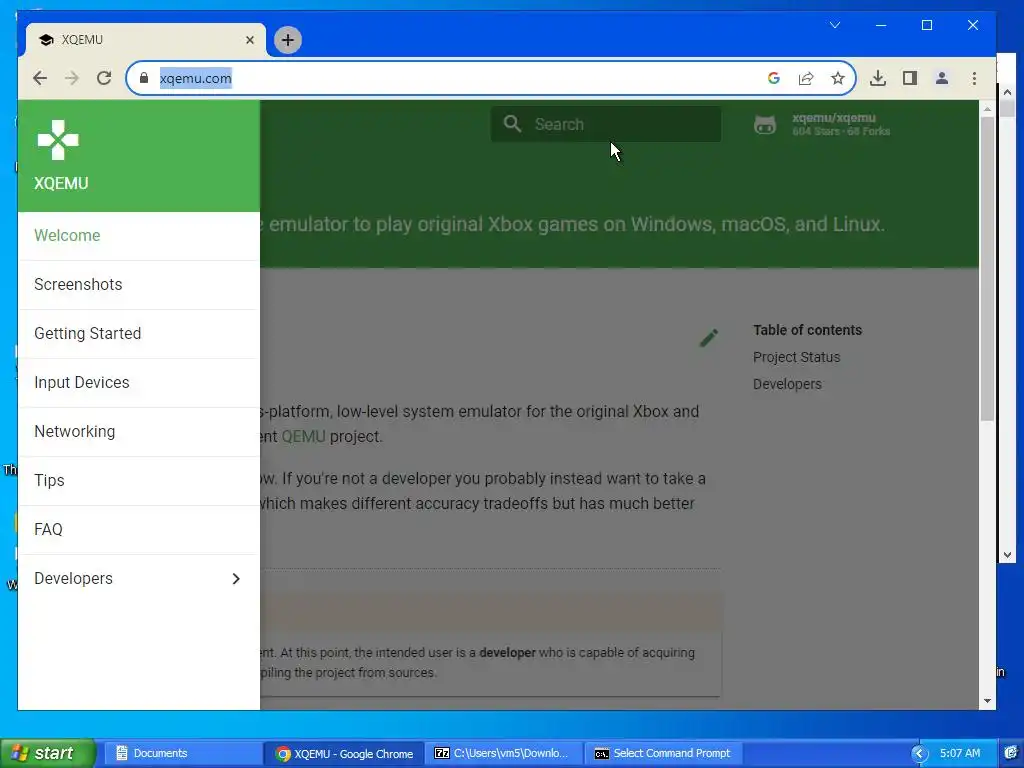
Task: Click the XQEMU title in the sidebar header
Action: [x=61, y=184]
